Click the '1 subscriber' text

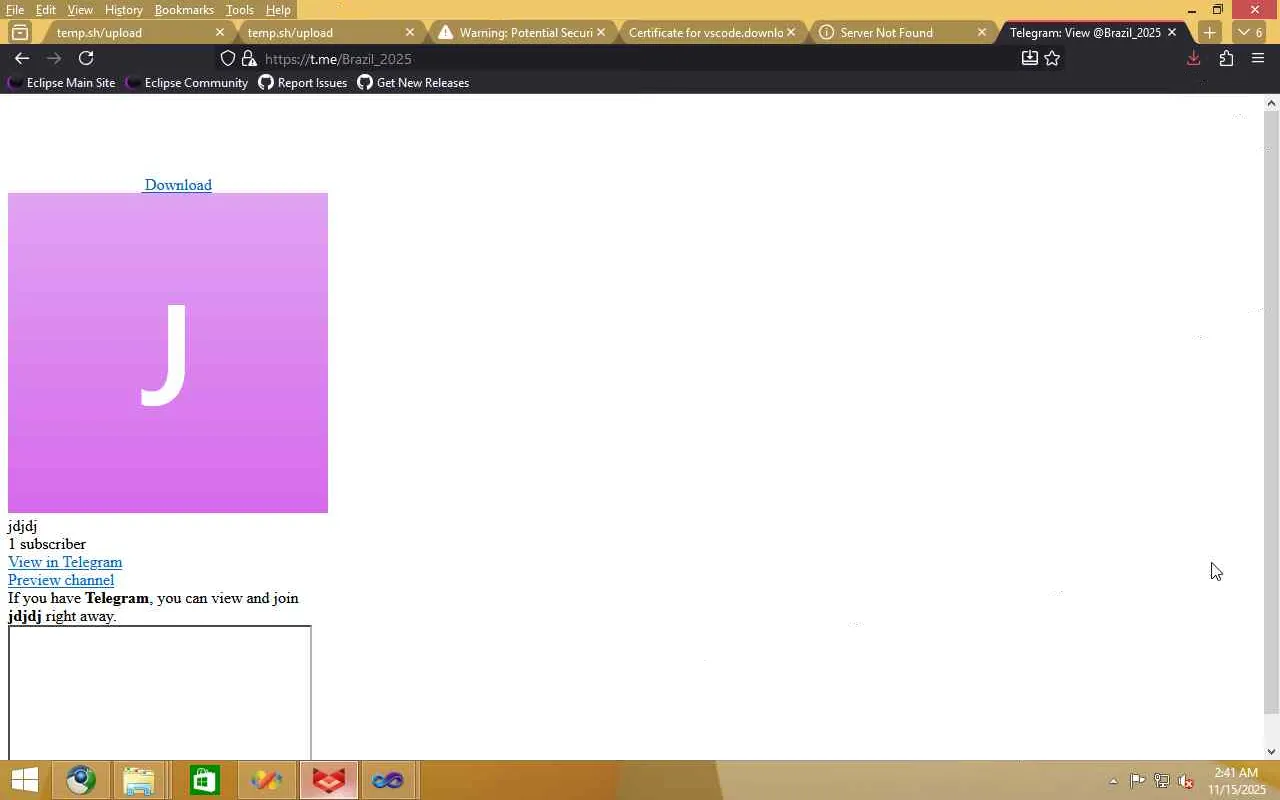(x=47, y=544)
